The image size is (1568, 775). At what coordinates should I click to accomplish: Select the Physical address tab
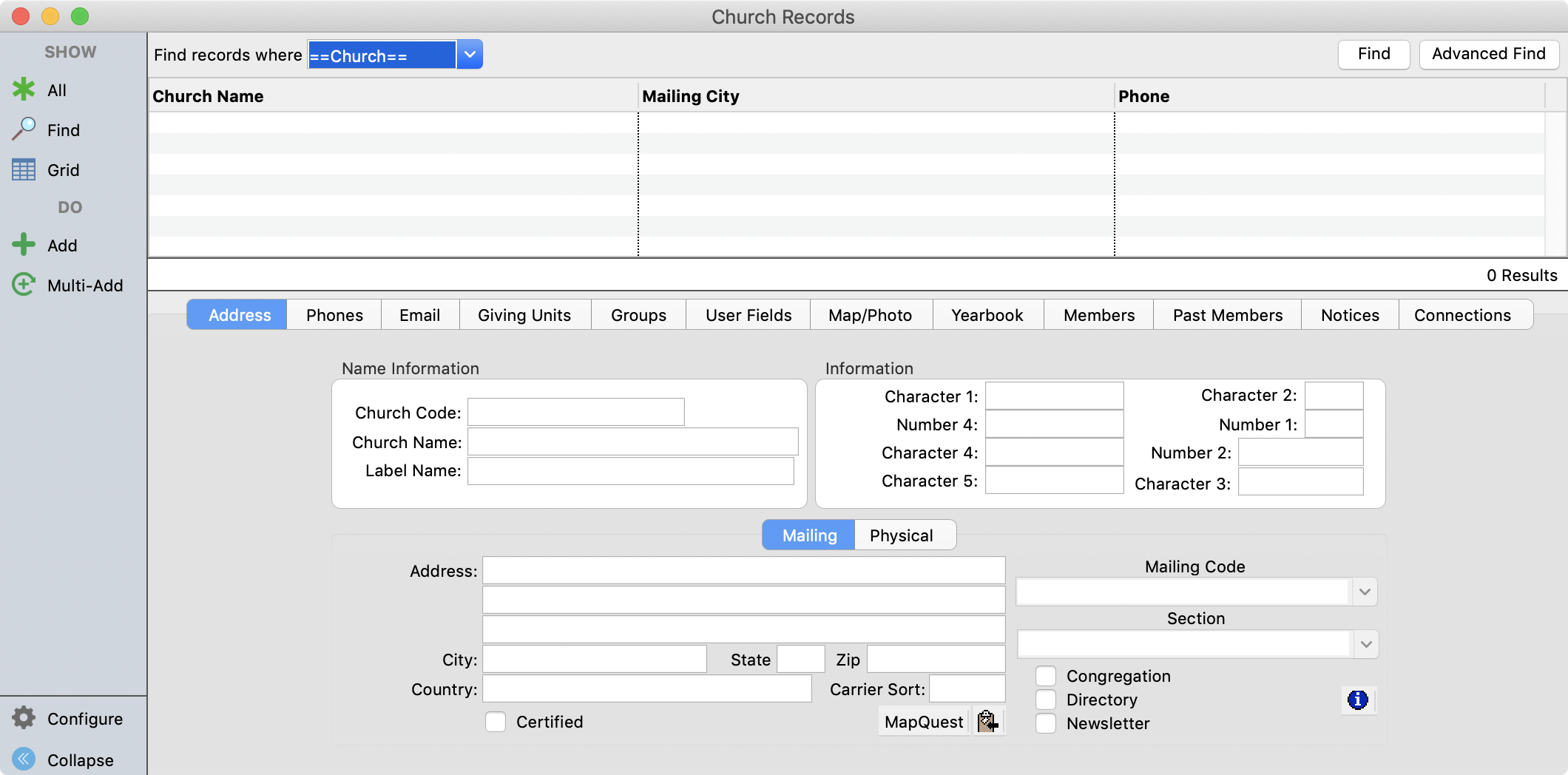tap(901, 535)
